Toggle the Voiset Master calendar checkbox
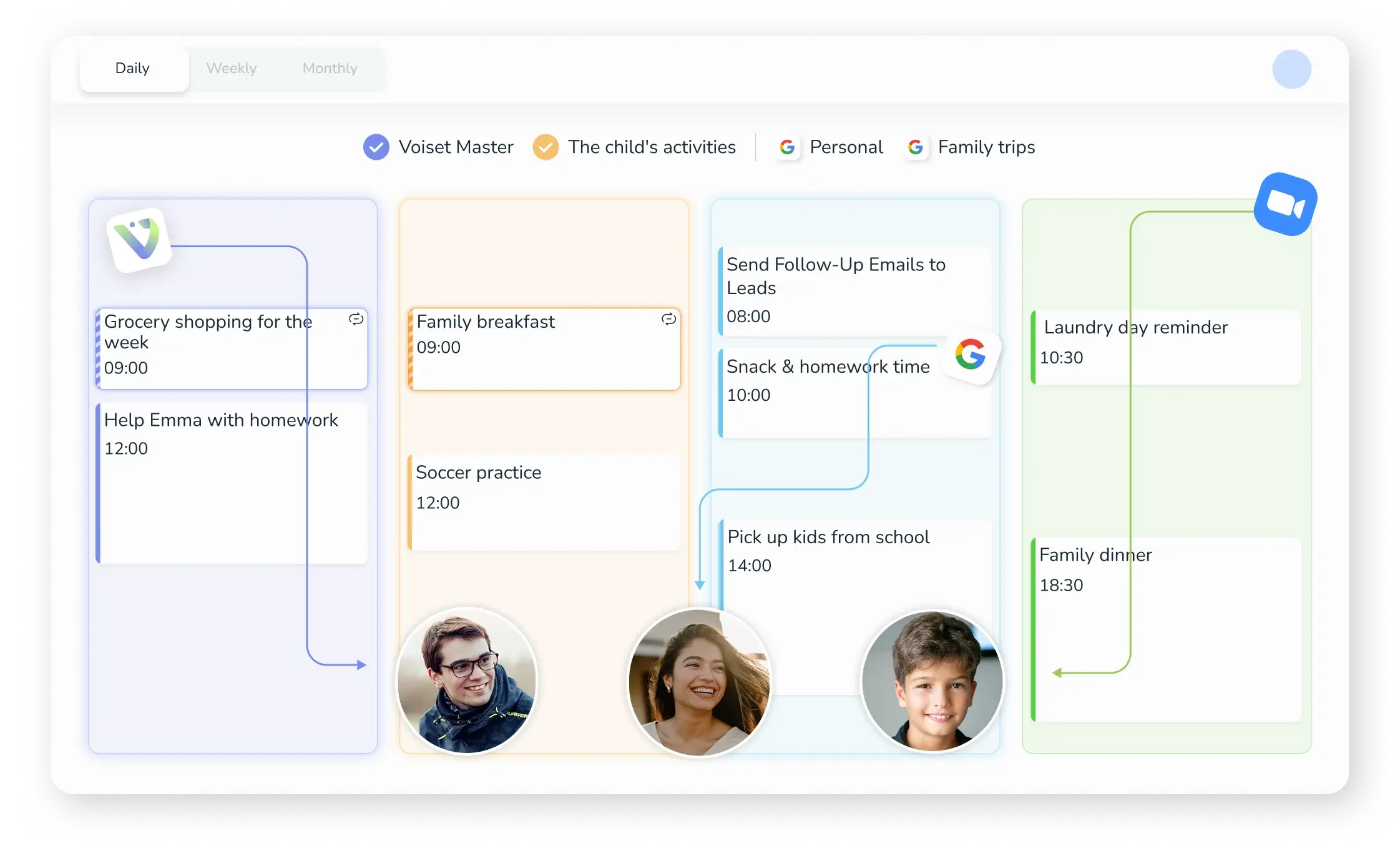The height and width of the screenshot is (841, 1400). tap(376, 147)
